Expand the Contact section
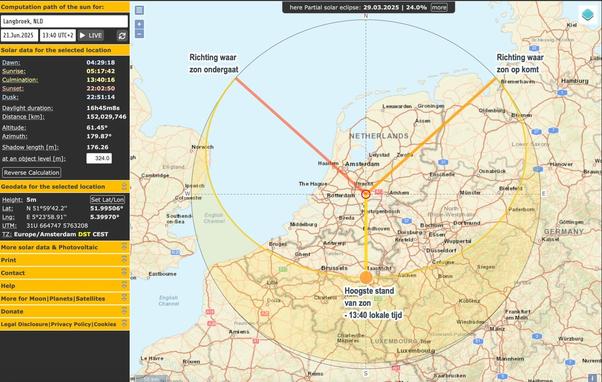 click(x=64, y=273)
